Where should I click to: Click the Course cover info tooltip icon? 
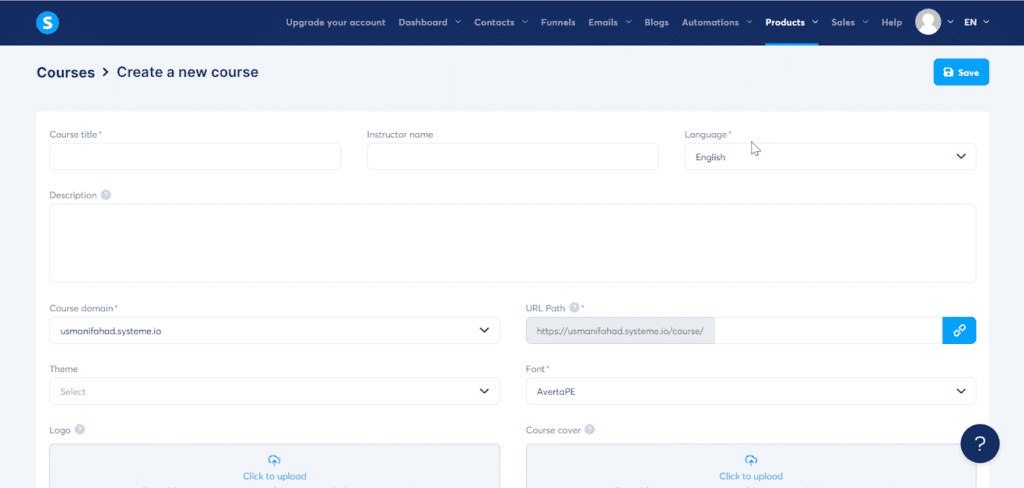pos(590,430)
